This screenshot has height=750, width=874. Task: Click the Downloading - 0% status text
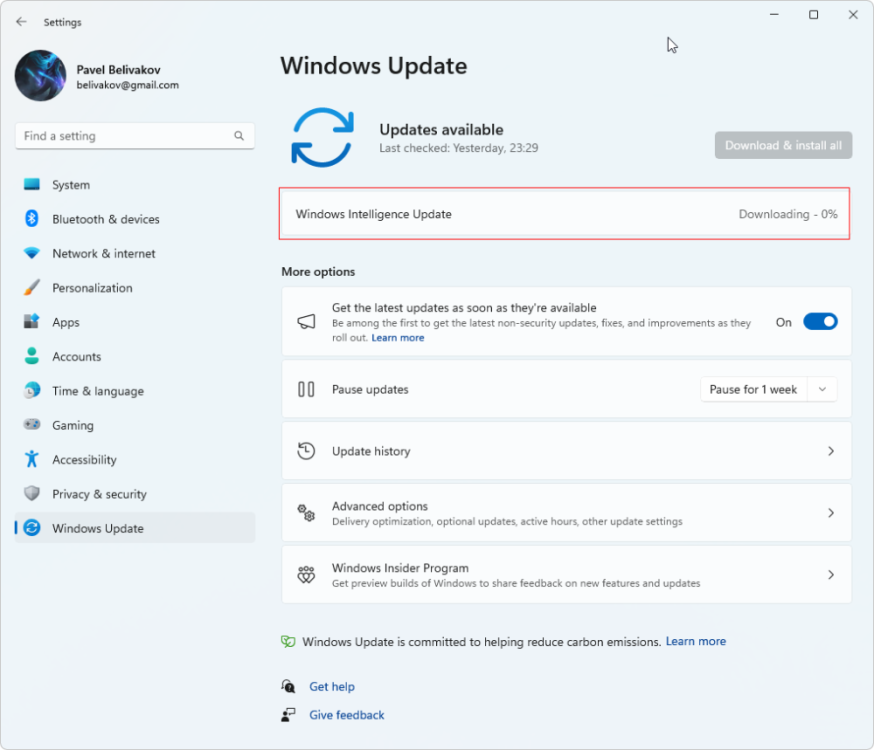click(x=788, y=214)
